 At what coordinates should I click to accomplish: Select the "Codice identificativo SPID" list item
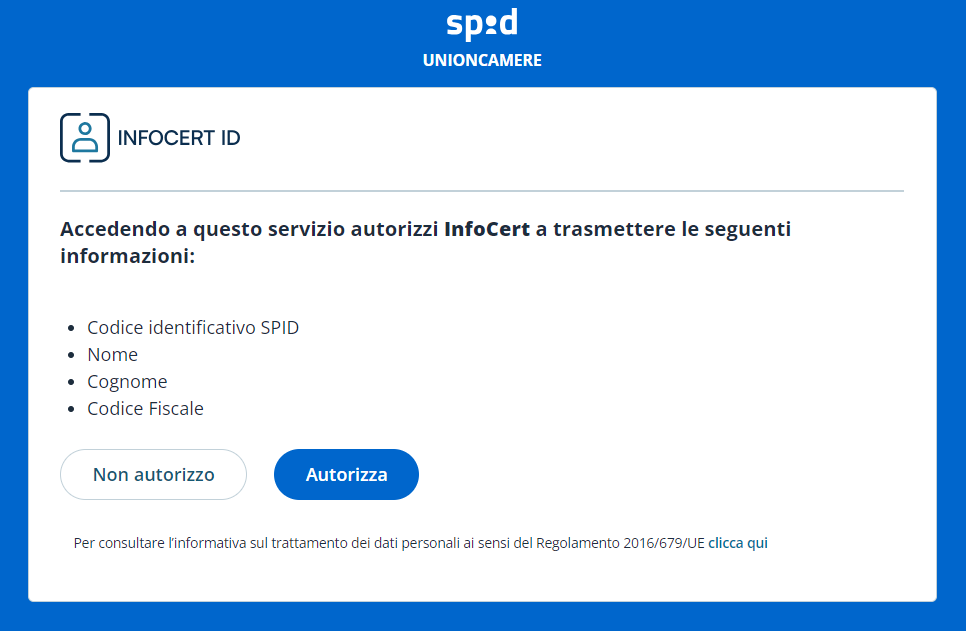(x=193, y=328)
